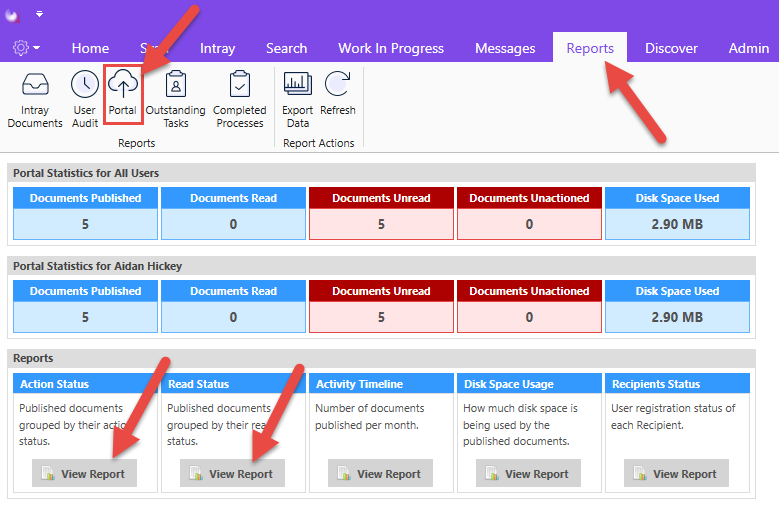View Report for Read Status
This screenshot has height=512, width=779.
[x=233, y=473]
